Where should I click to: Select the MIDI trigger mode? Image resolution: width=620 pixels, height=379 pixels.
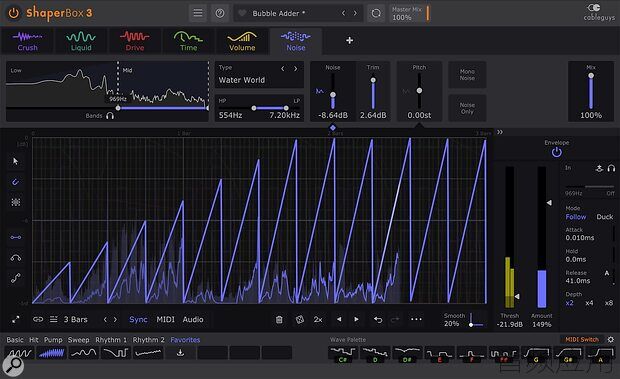pyautogui.click(x=165, y=319)
